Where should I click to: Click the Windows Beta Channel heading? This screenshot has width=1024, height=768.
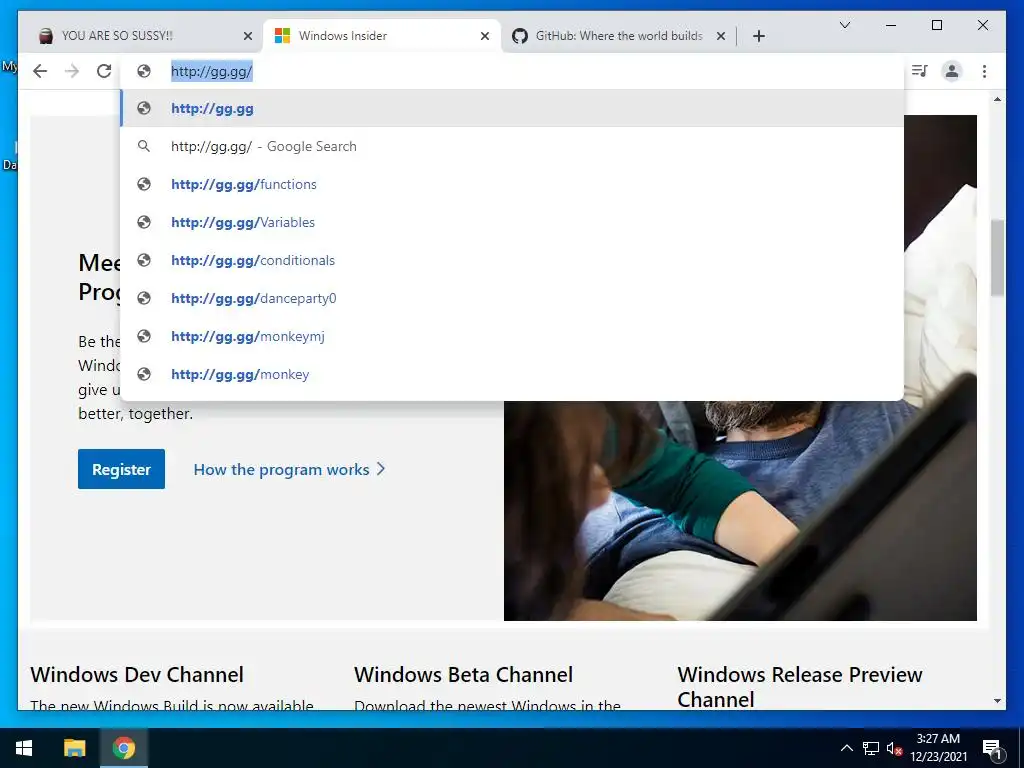point(464,674)
